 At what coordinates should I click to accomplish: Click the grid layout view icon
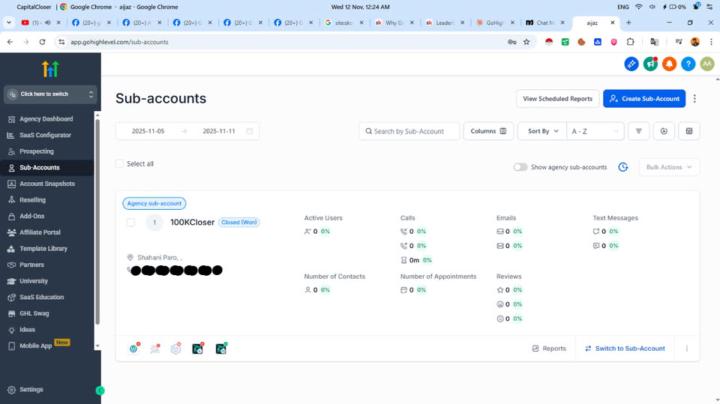pyautogui.click(x=689, y=131)
